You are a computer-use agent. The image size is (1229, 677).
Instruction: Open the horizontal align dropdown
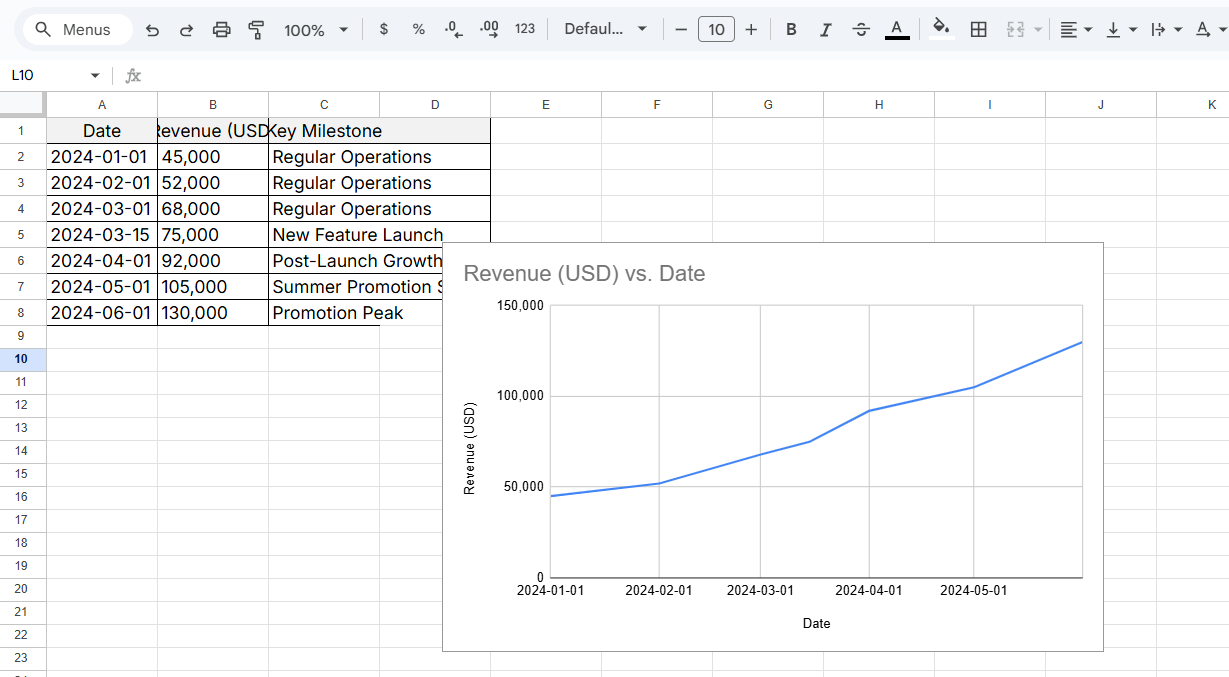1075,29
